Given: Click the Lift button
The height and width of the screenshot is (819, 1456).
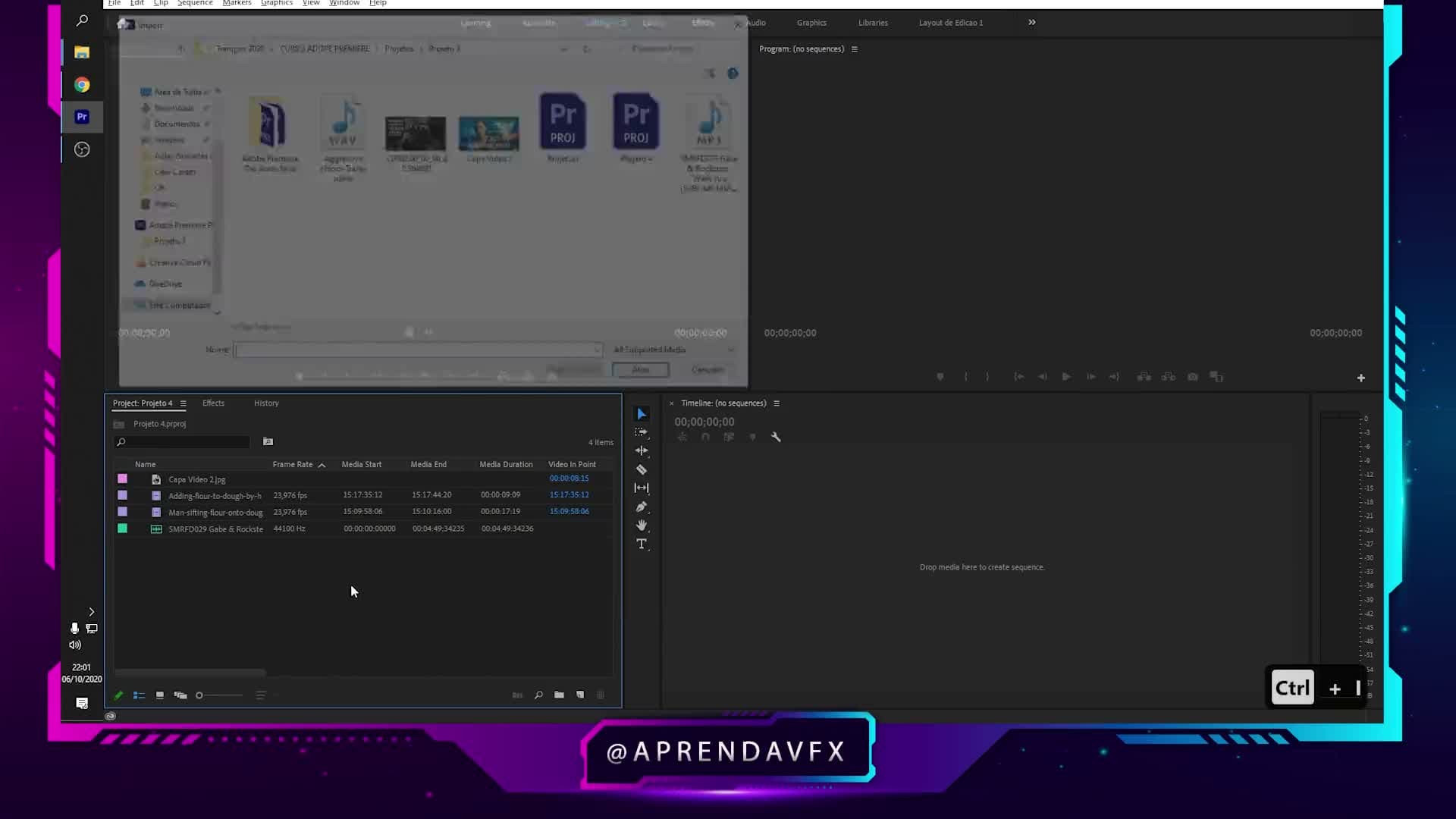Looking at the screenshot, I should point(1144,377).
